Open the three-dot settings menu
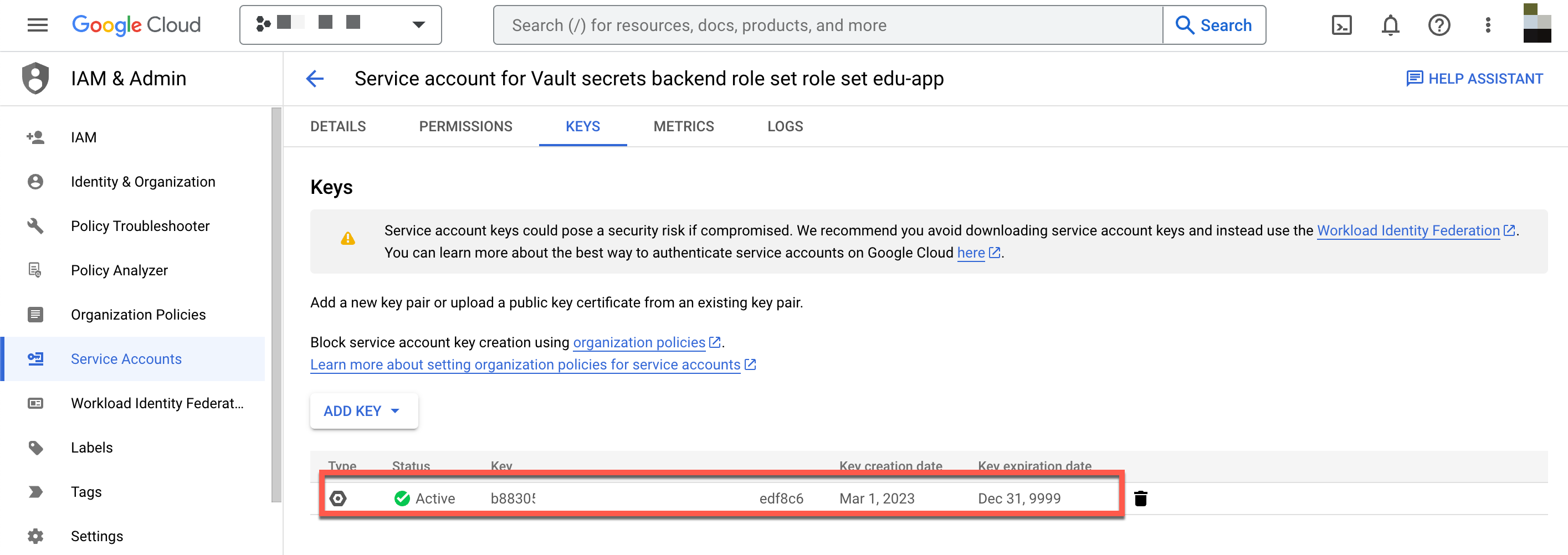The image size is (1568, 555). point(1488,25)
